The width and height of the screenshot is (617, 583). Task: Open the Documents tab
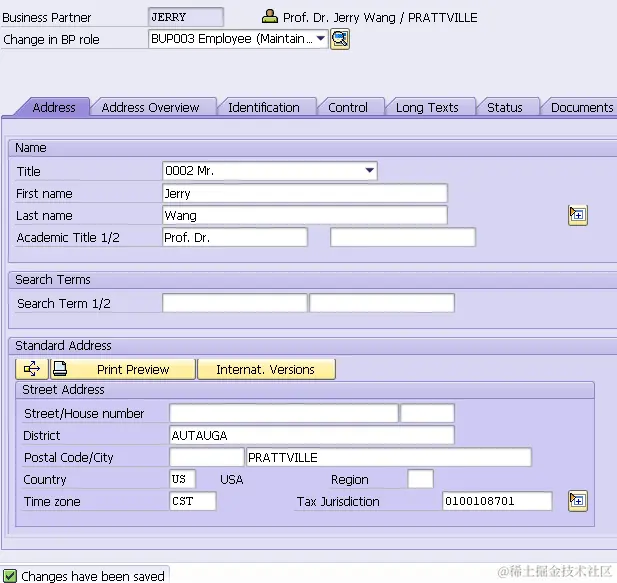tap(582, 107)
